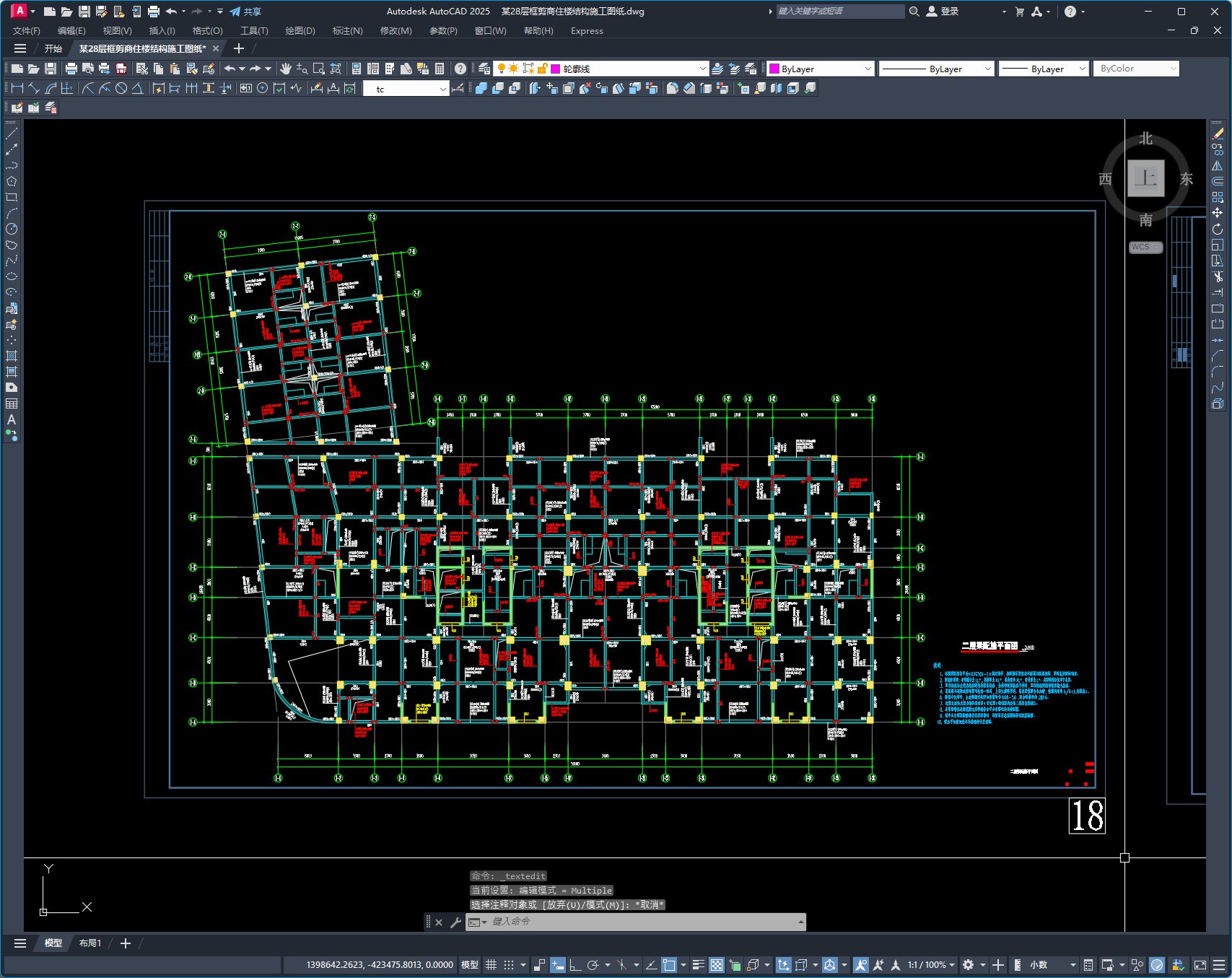Open the 文件(F) menu
The image size is (1232, 978).
(x=27, y=31)
